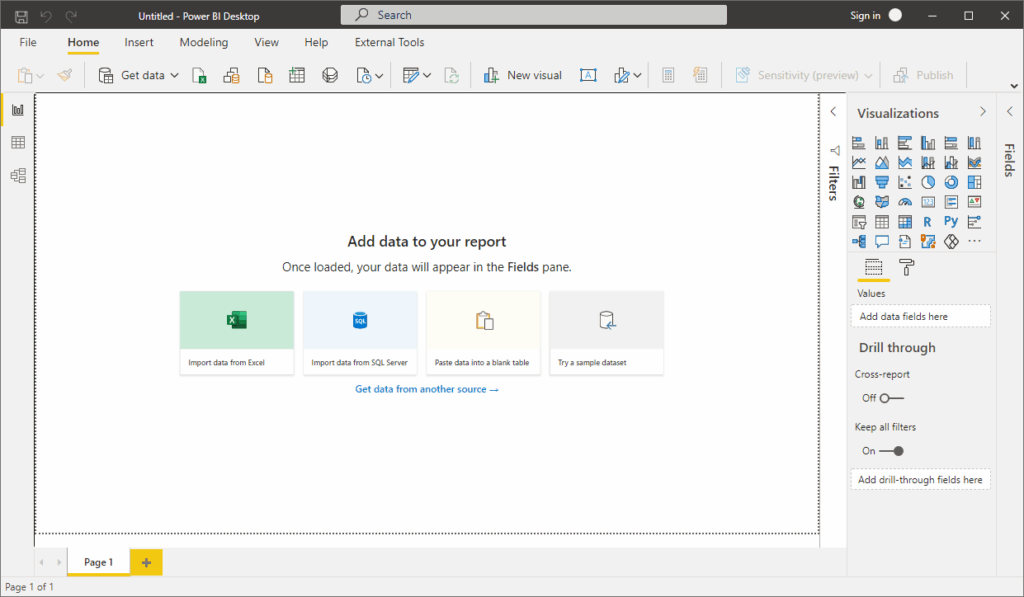Open the External Tools tab
The height and width of the screenshot is (597, 1024).
click(x=389, y=43)
